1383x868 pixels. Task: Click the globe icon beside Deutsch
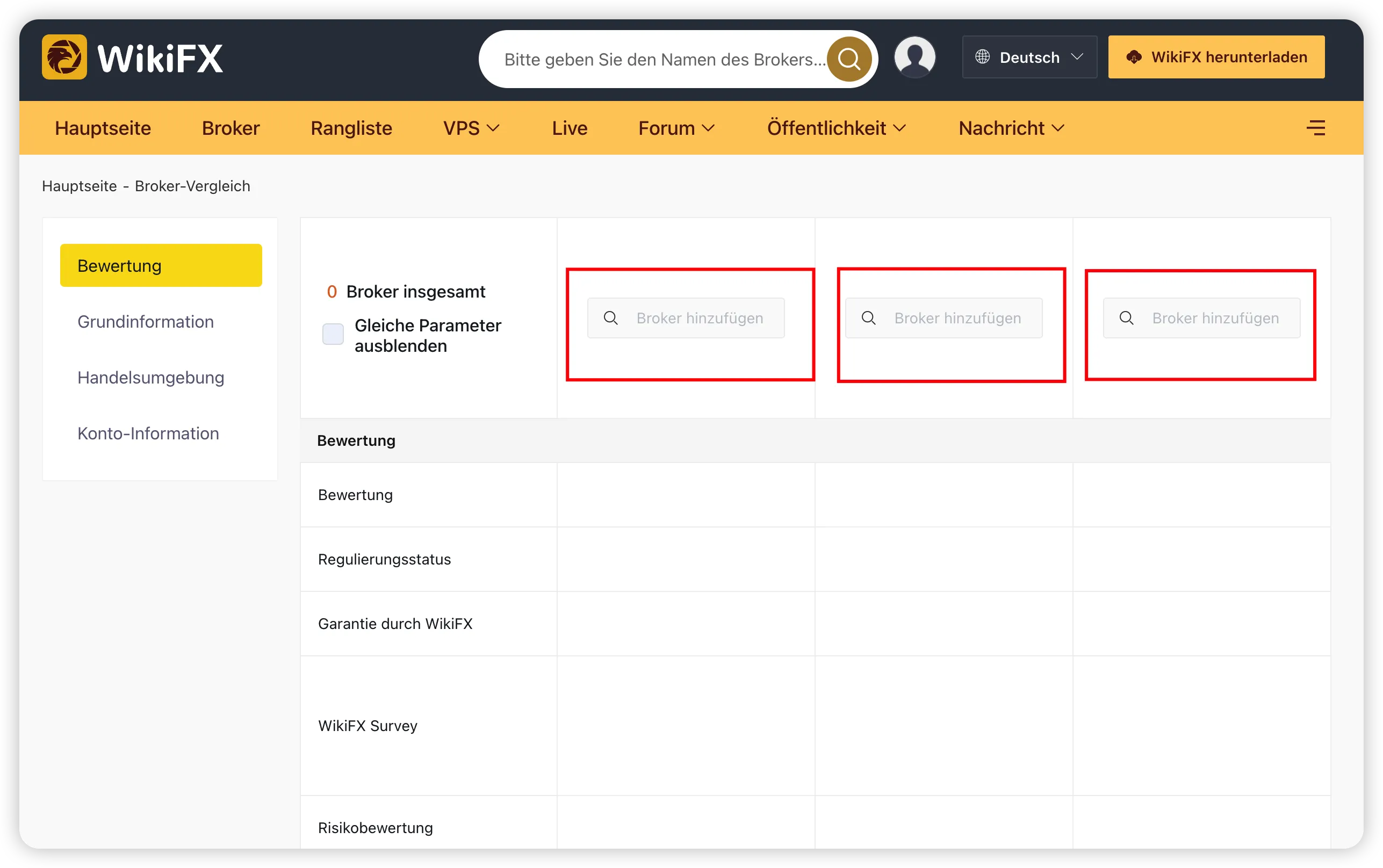pos(982,57)
